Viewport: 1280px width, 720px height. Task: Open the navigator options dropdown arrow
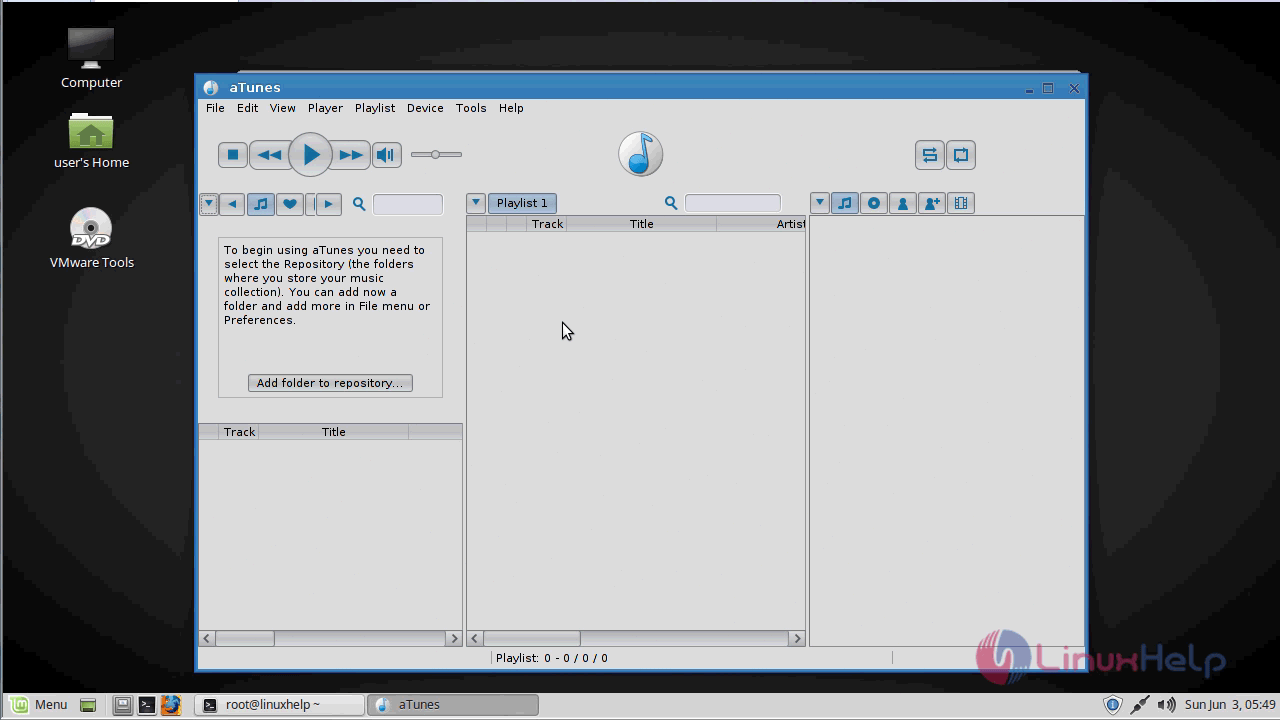pyautogui.click(x=208, y=204)
